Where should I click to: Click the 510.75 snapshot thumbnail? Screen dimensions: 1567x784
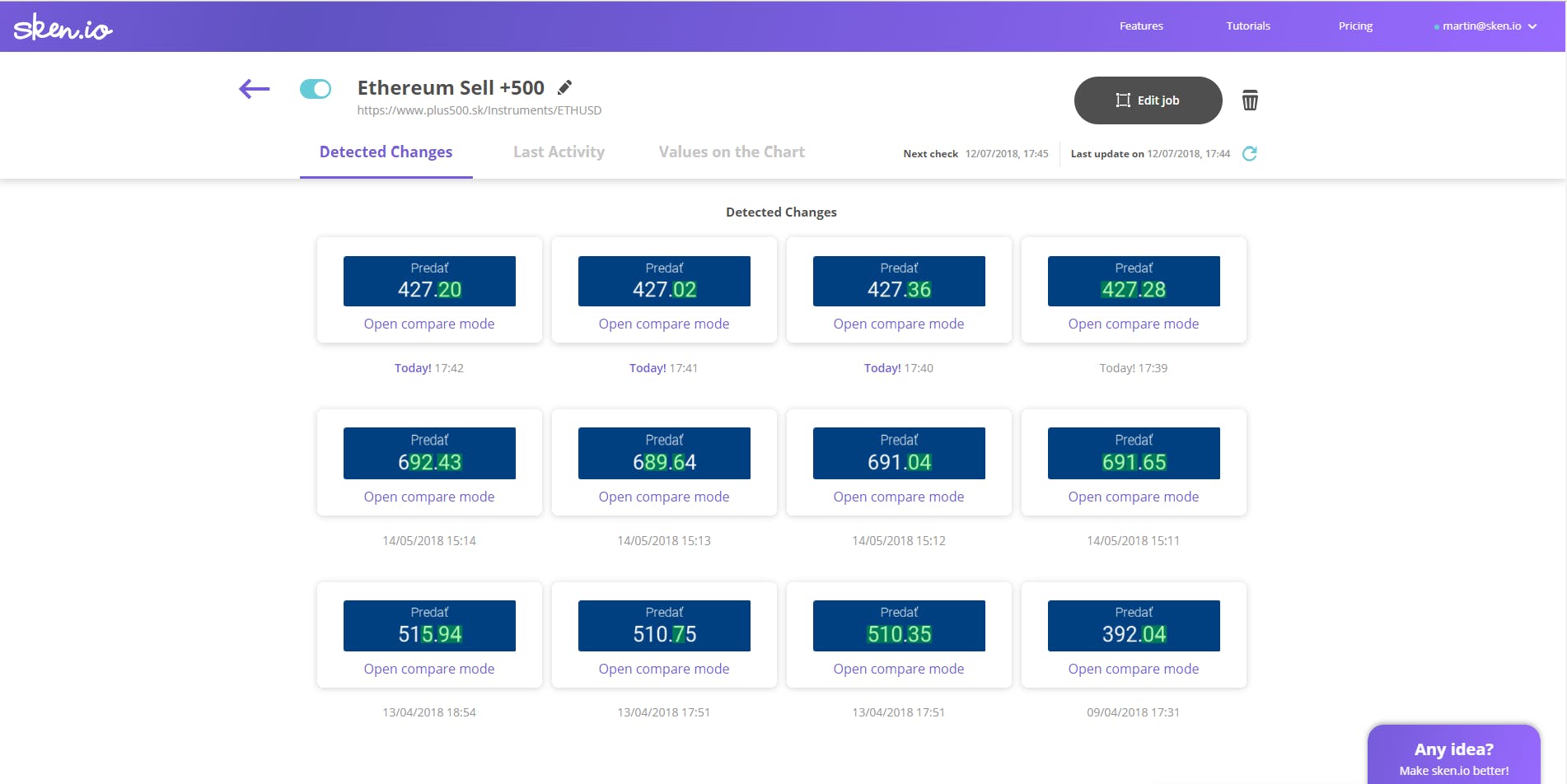[x=664, y=626]
